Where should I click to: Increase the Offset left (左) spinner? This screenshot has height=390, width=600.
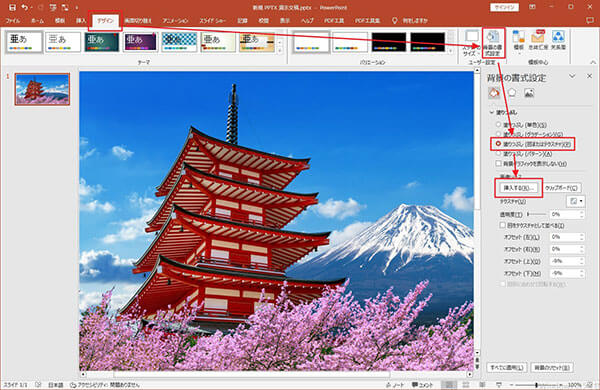[582, 235]
